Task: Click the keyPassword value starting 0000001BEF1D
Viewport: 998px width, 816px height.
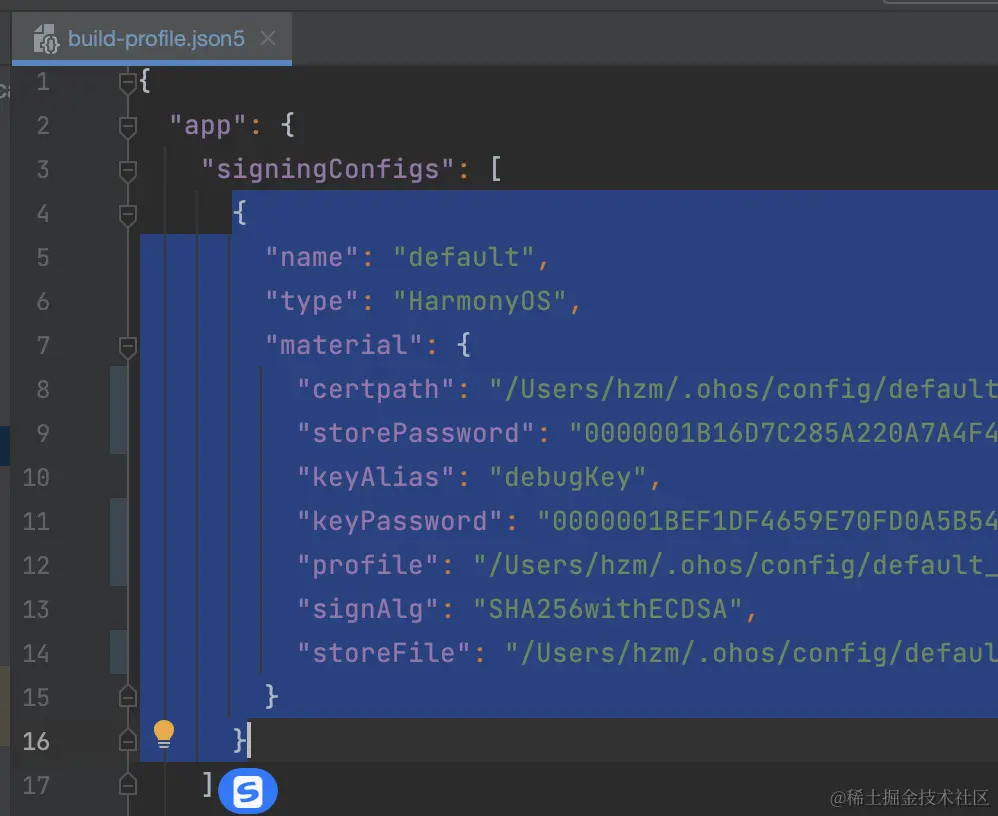Action: tap(768, 521)
